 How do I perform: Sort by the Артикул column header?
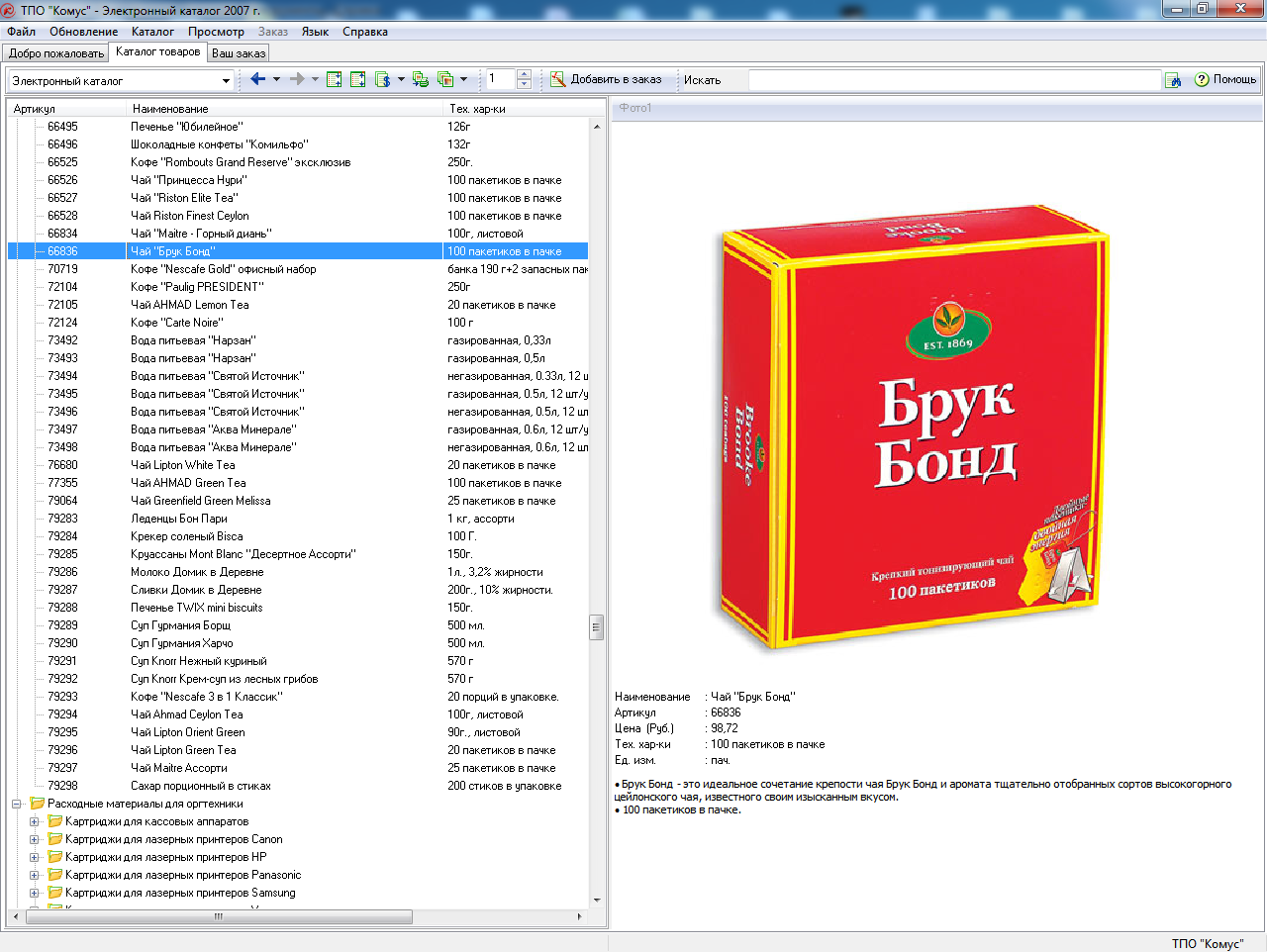pos(67,109)
